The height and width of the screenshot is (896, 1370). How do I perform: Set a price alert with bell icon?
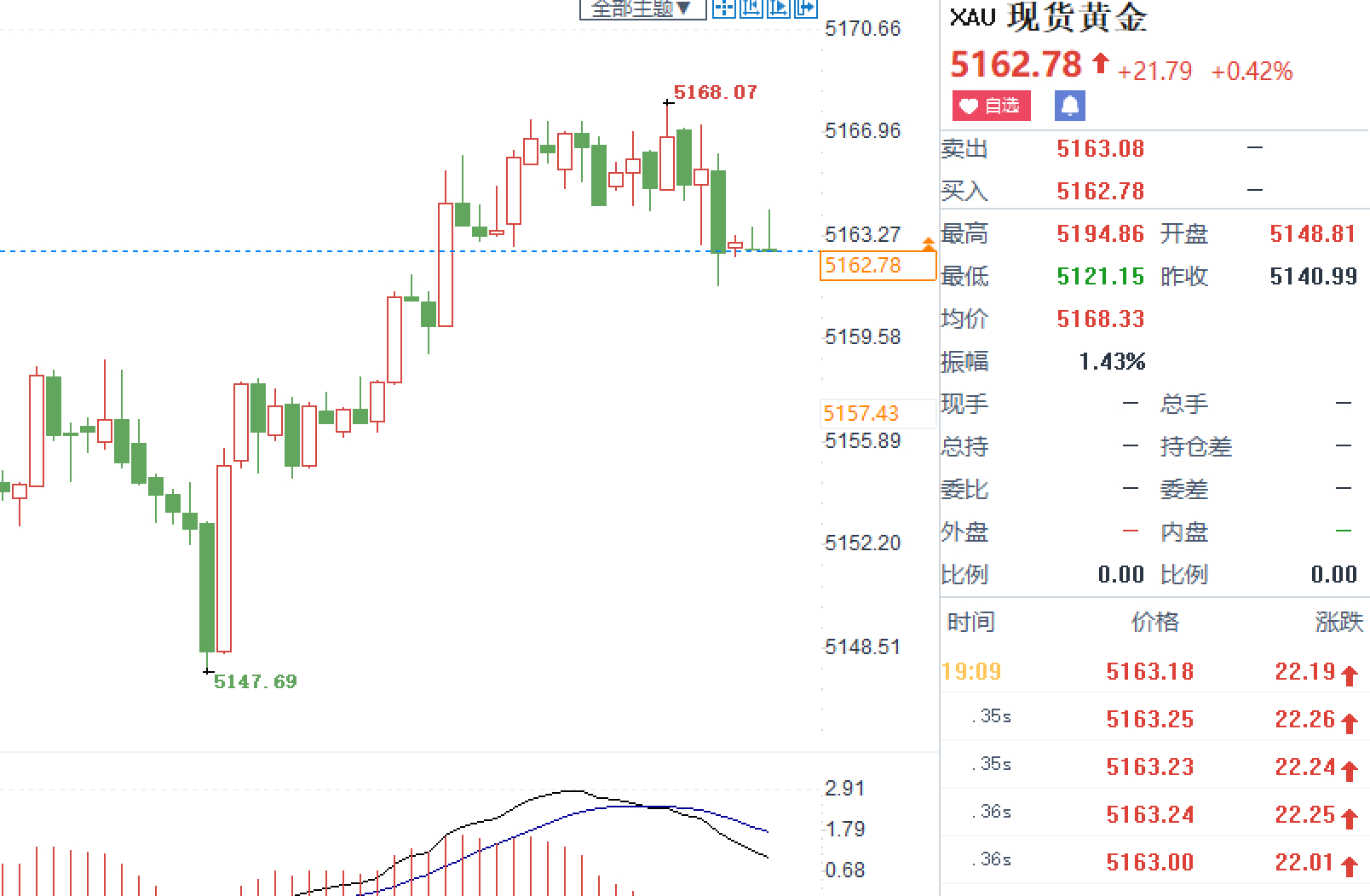click(1070, 106)
